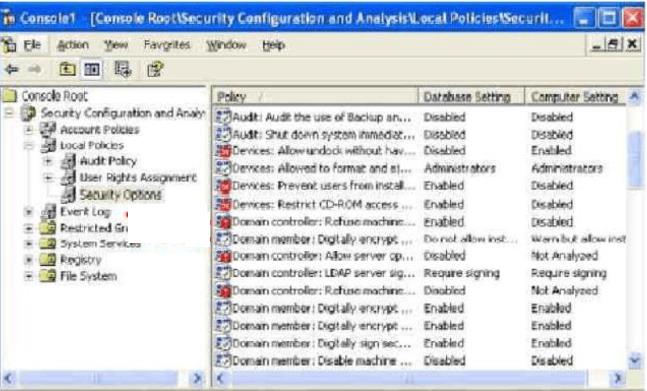The height and width of the screenshot is (391, 647).
Task: Click the red icon for Devices: Restrict CD-ROM access
Action: 223,204
